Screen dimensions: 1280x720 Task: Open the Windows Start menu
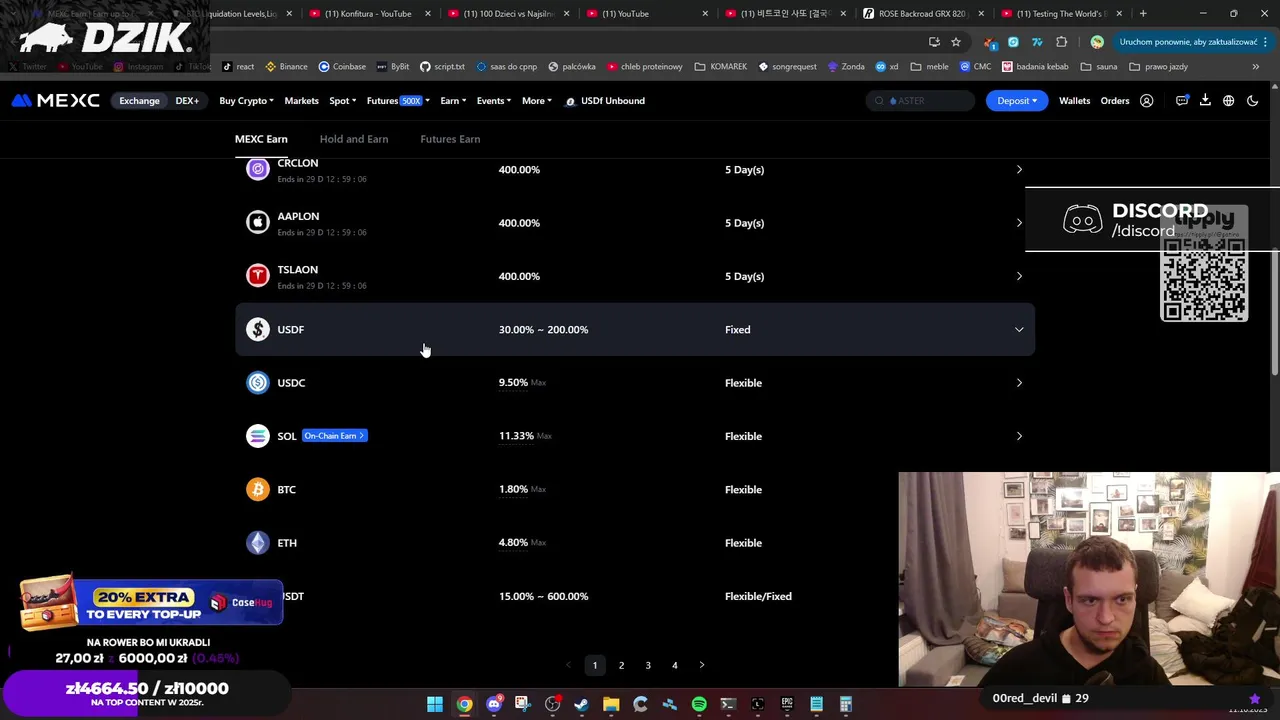pyautogui.click(x=435, y=704)
